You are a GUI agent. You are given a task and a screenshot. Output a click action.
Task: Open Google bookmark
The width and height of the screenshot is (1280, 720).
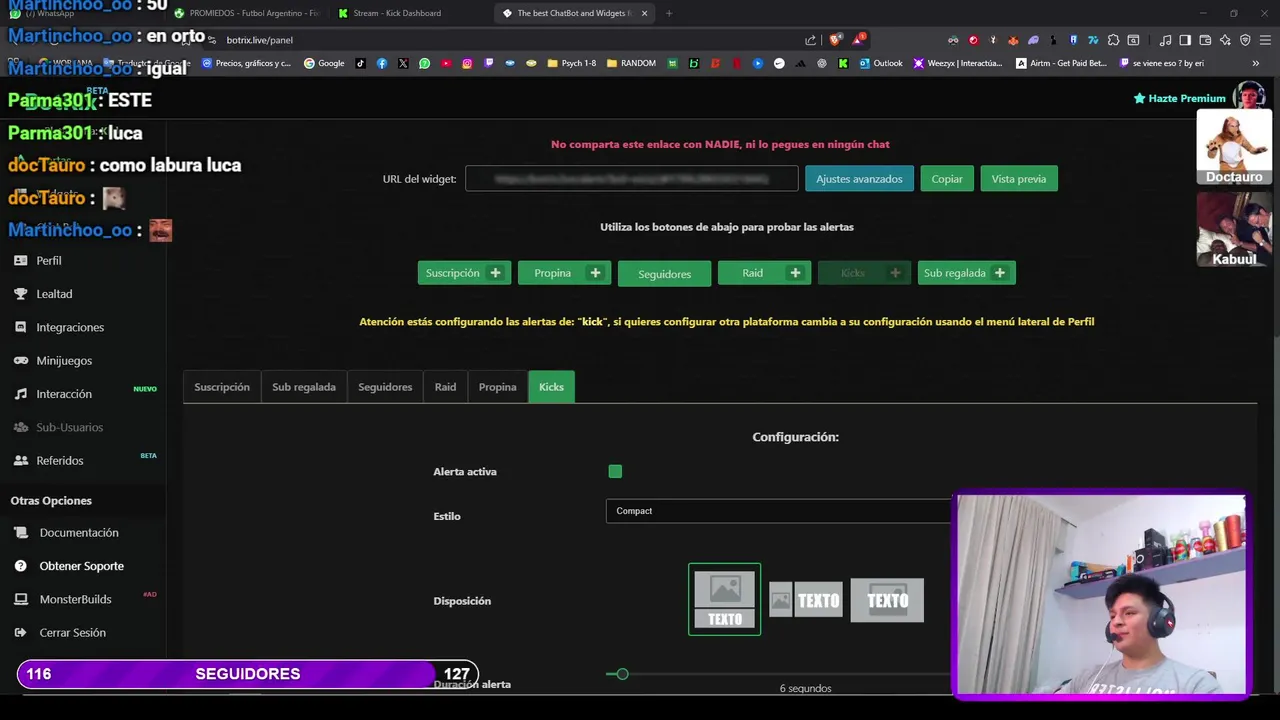[x=324, y=63]
